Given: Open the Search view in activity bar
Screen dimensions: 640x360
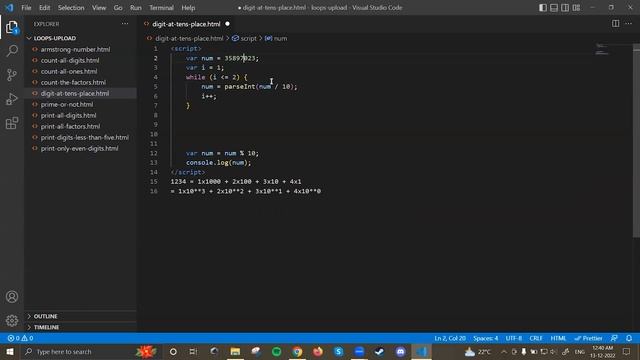Looking at the screenshot, I should [12, 51].
